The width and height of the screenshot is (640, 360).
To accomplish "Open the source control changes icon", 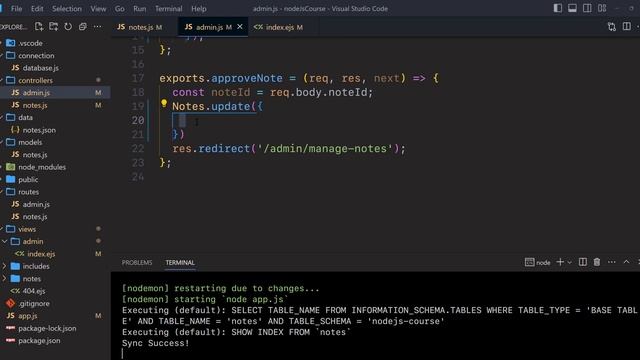I will point(611,27).
